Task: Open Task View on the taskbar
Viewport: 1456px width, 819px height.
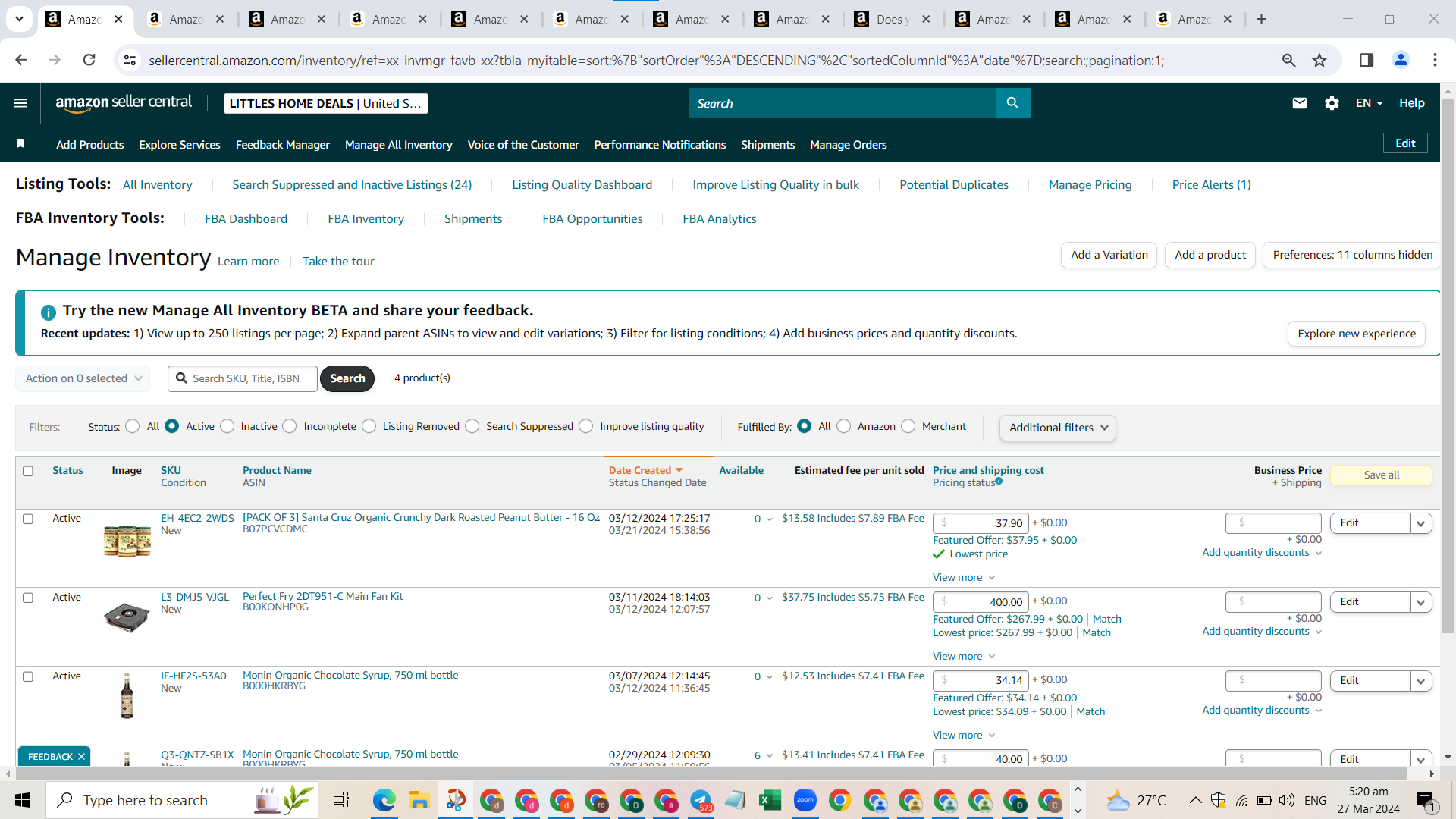Action: [x=341, y=800]
